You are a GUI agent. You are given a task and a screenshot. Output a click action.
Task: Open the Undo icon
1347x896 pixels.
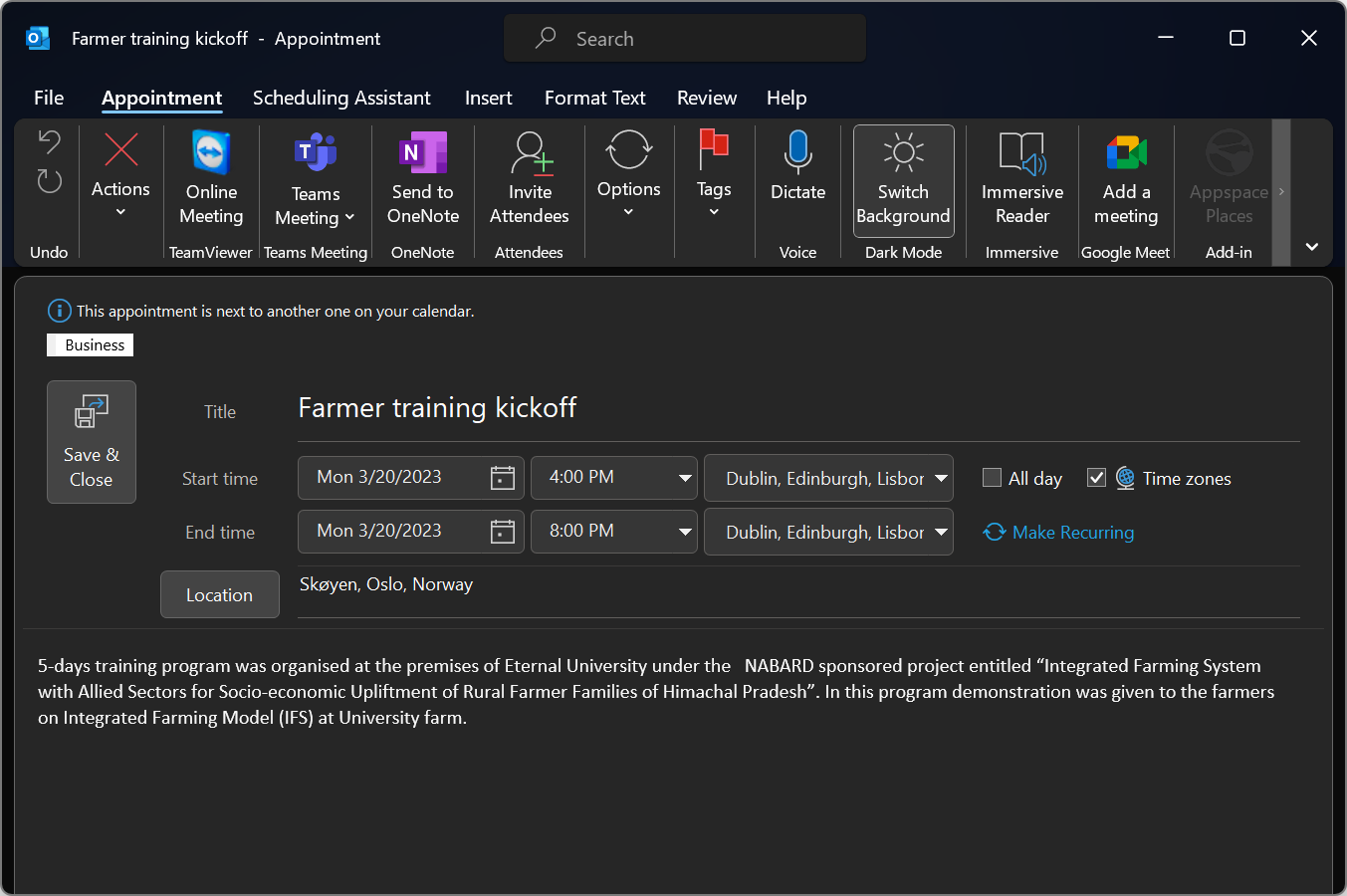(x=48, y=140)
